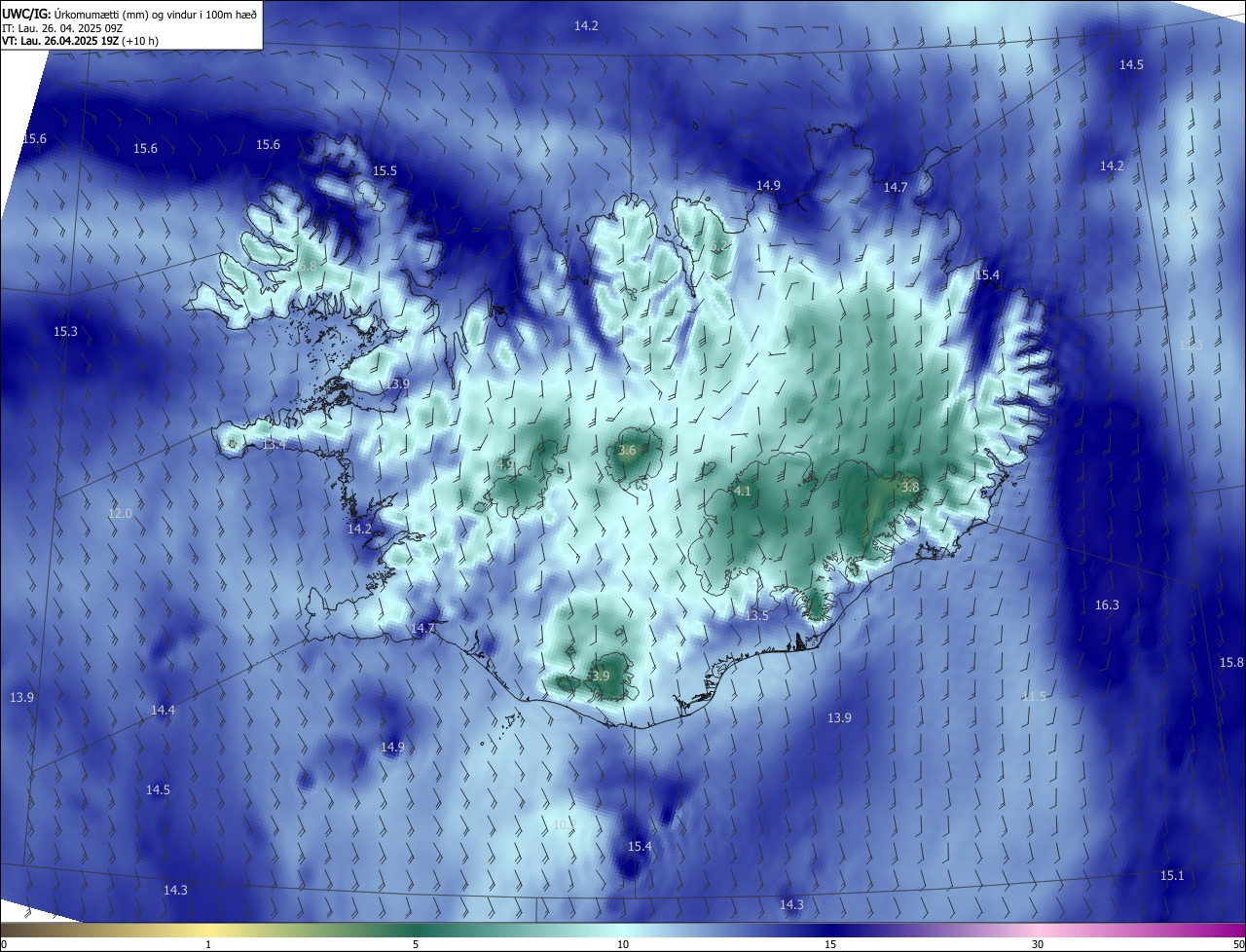The height and width of the screenshot is (952, 1246).
Task: Click the map value 13.4
Action: coord(274,444)
